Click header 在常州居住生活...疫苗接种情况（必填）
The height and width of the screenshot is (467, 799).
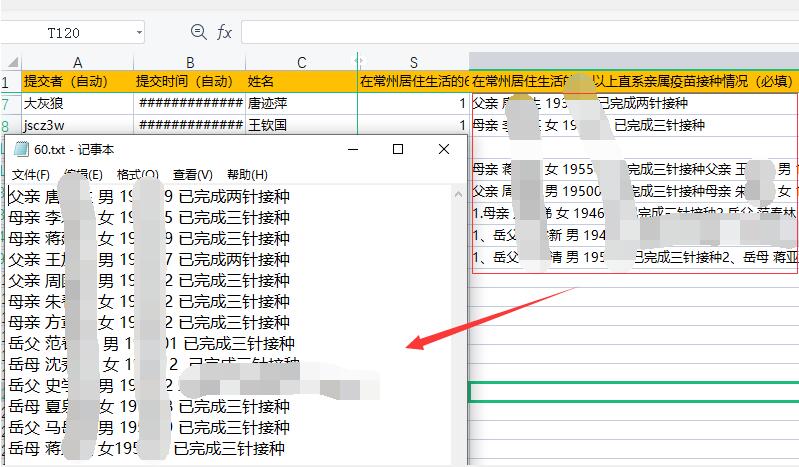[x=634, y=81]
